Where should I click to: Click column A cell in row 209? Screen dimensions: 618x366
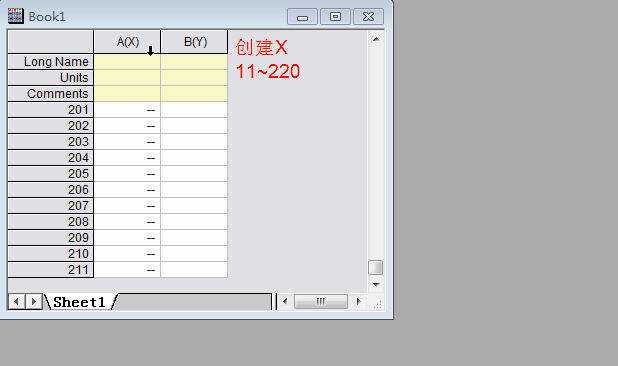(127, 238)
